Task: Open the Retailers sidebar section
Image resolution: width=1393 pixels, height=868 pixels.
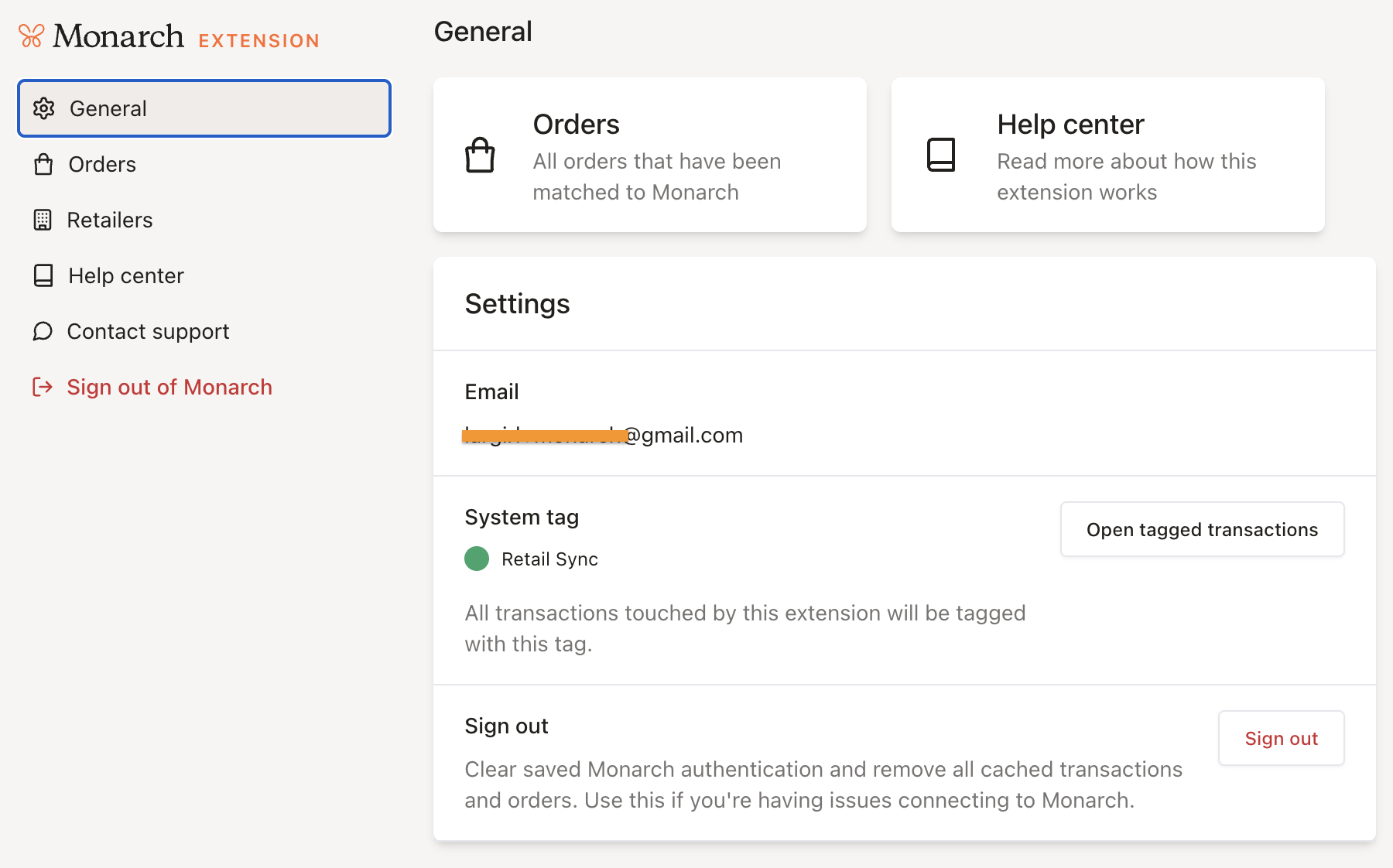Action: 110,220
